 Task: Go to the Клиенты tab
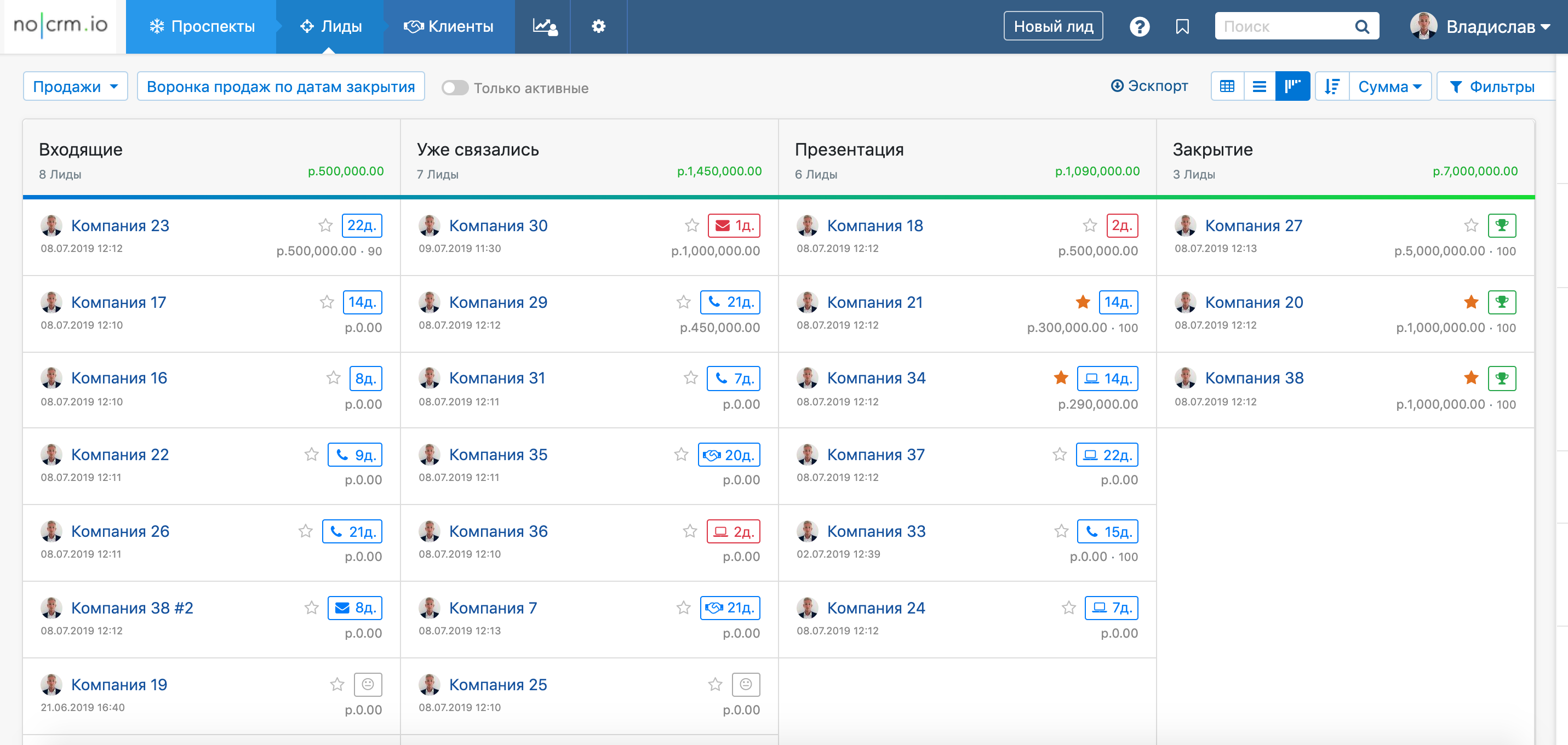pyautogui.click(x=449, y=26)
